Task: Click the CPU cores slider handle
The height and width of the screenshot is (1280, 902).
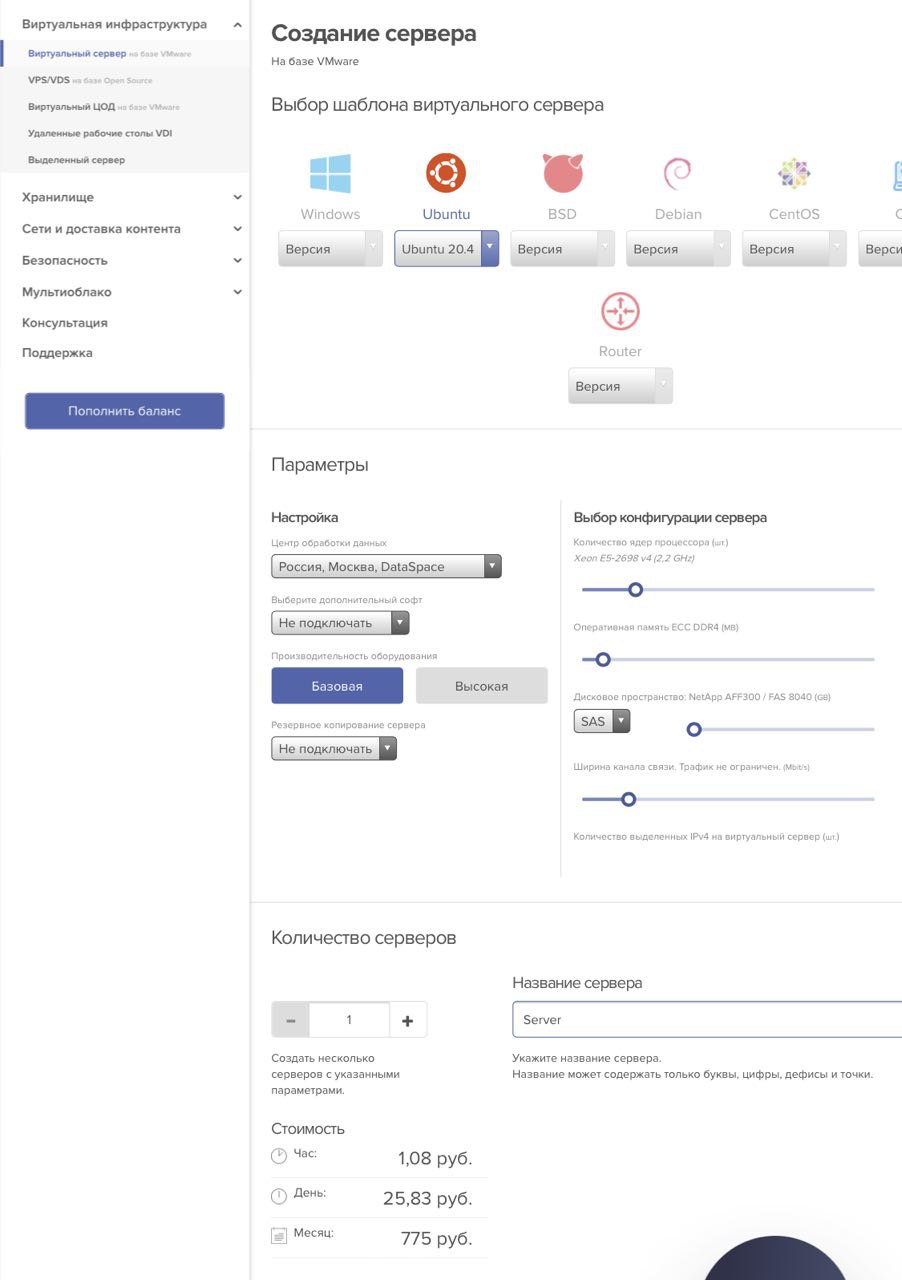Action: point(635,590)
